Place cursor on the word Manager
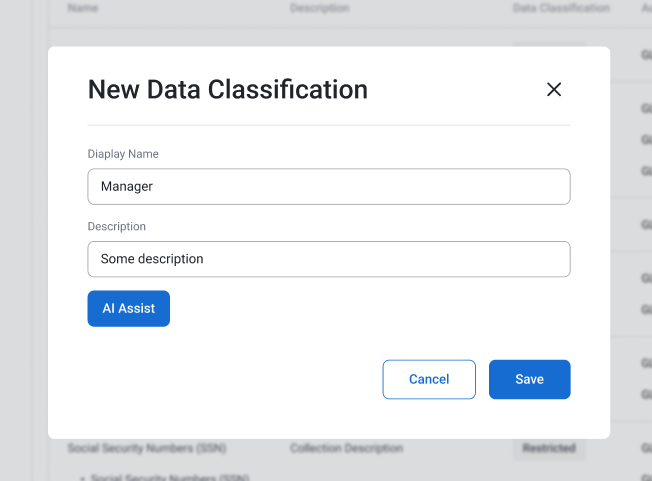Viewport: 652px width, 481px height. pyautogui.click(x=127, y=186)
